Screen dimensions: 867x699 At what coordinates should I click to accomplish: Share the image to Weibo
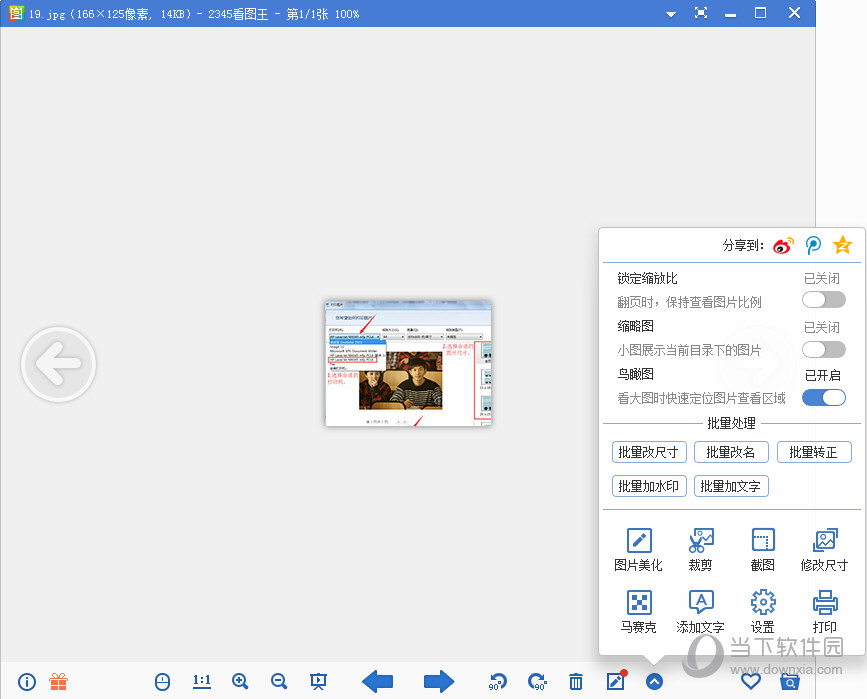(783, 245)
